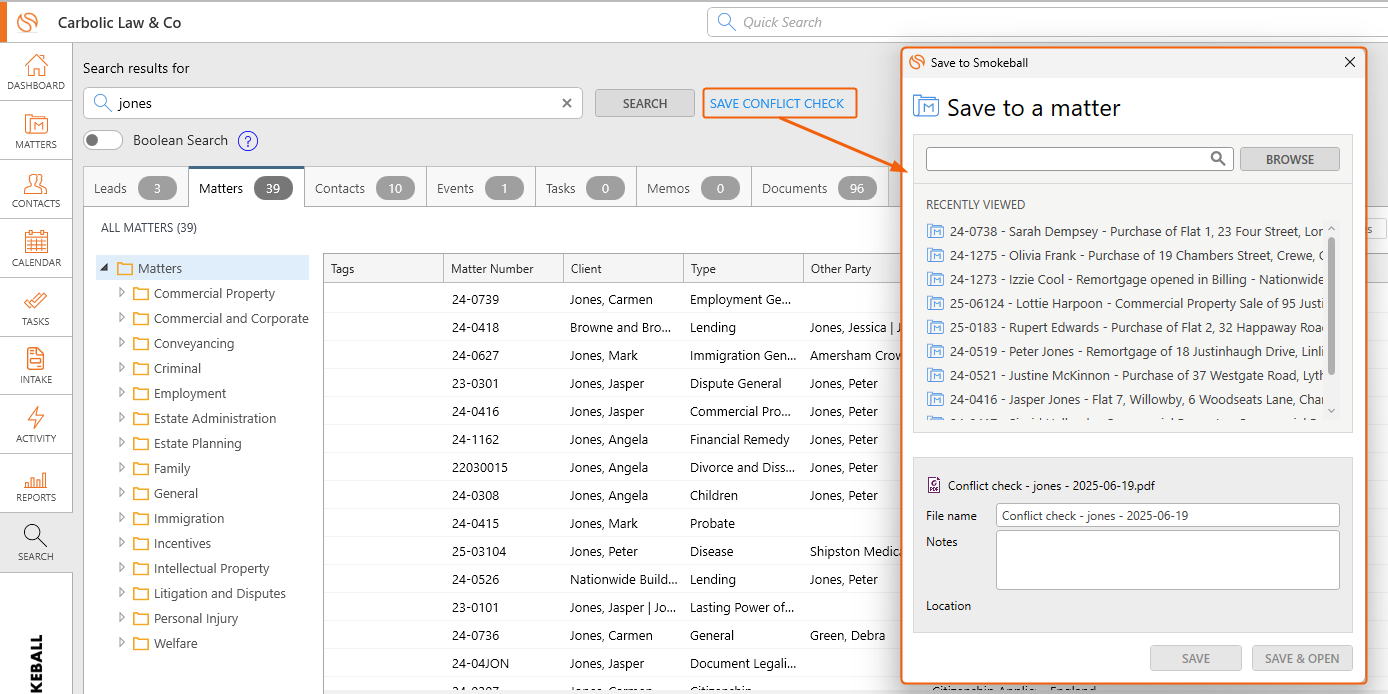Sort by Client column header
Image resolution: width=1388 pixels, height=694 pixels.
point(623,268)
